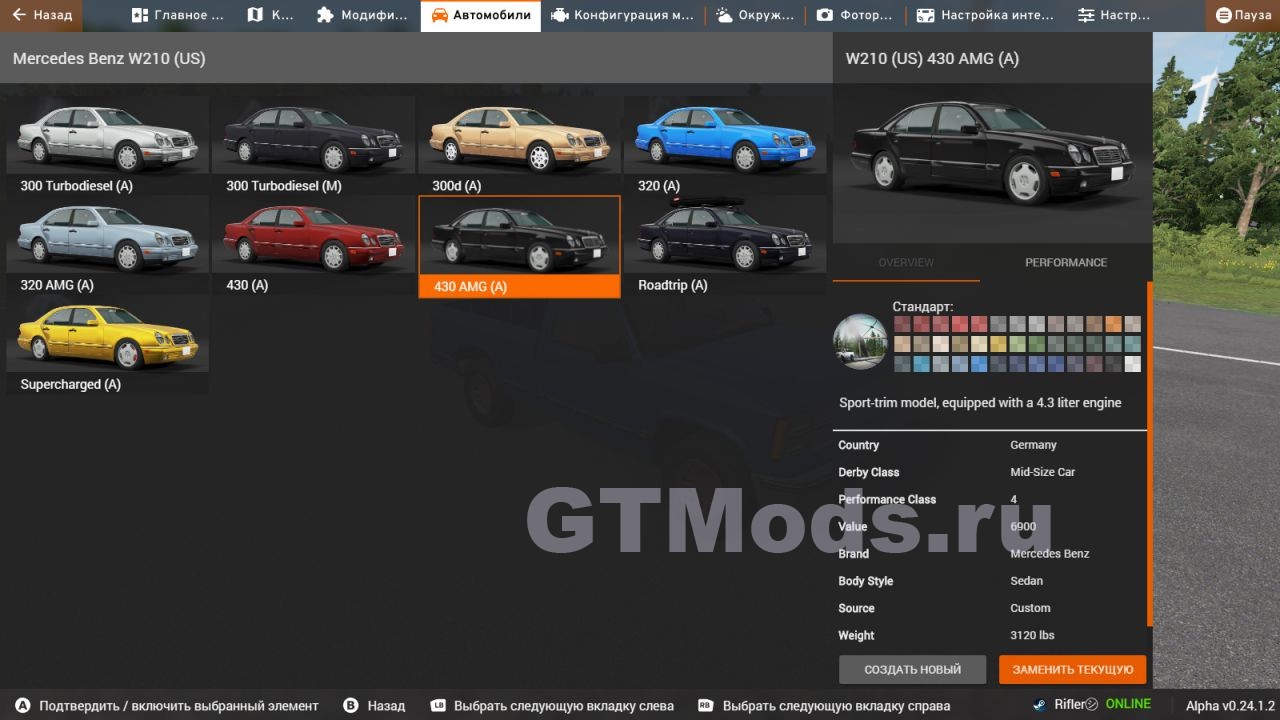The width and height of the screenshot is (1280, 720).
Task: Click the ЗАМЕНИТЬ ТЕКУЩУЮ button
Action: click(1073, 670)
